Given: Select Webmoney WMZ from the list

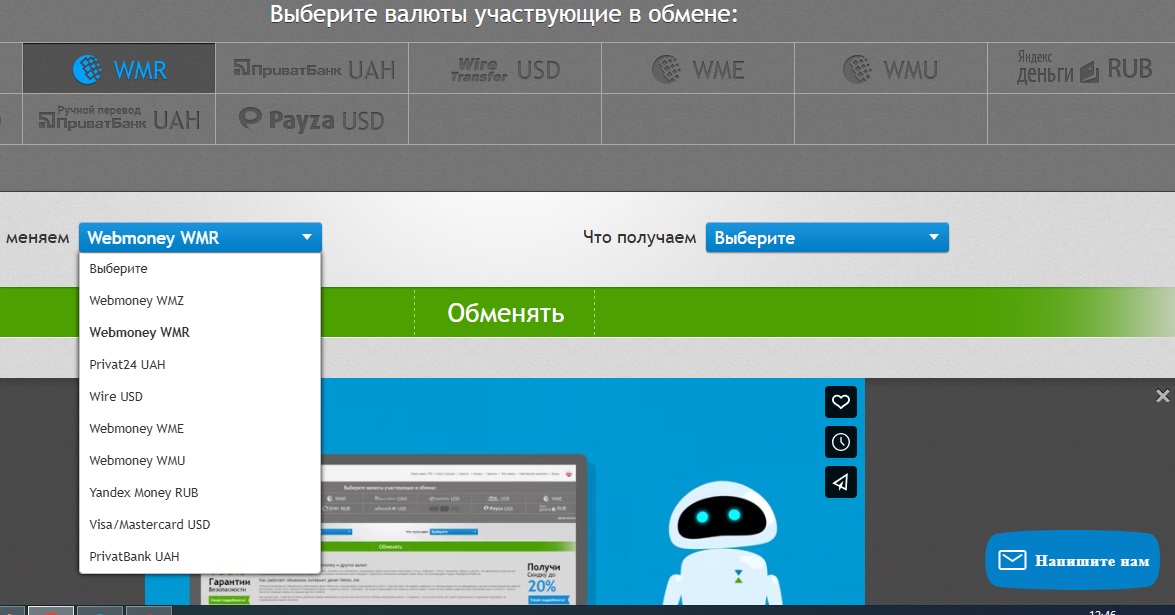Looking at the screenshot, I should pos(200,300).
